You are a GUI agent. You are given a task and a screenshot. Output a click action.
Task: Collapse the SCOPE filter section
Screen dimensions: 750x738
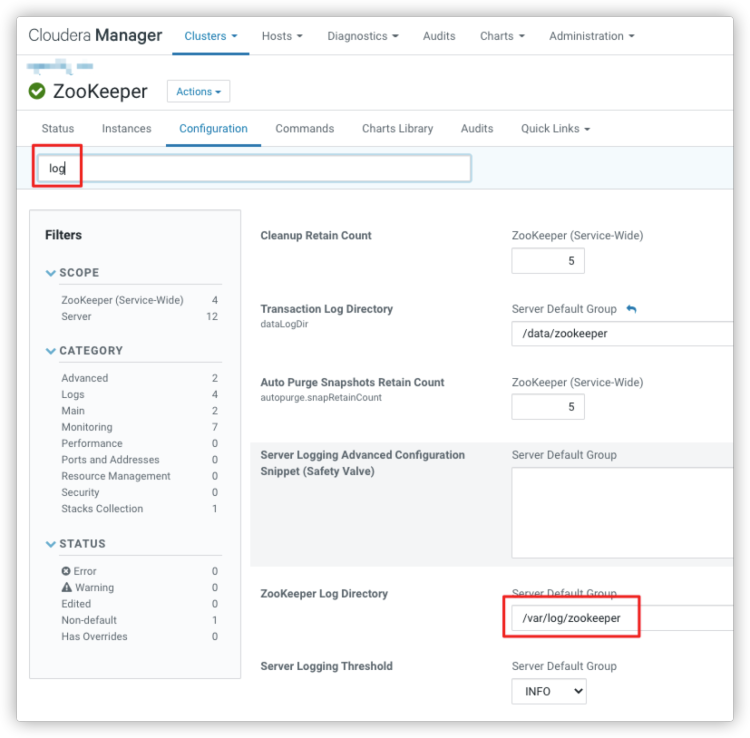pos(73,273)
